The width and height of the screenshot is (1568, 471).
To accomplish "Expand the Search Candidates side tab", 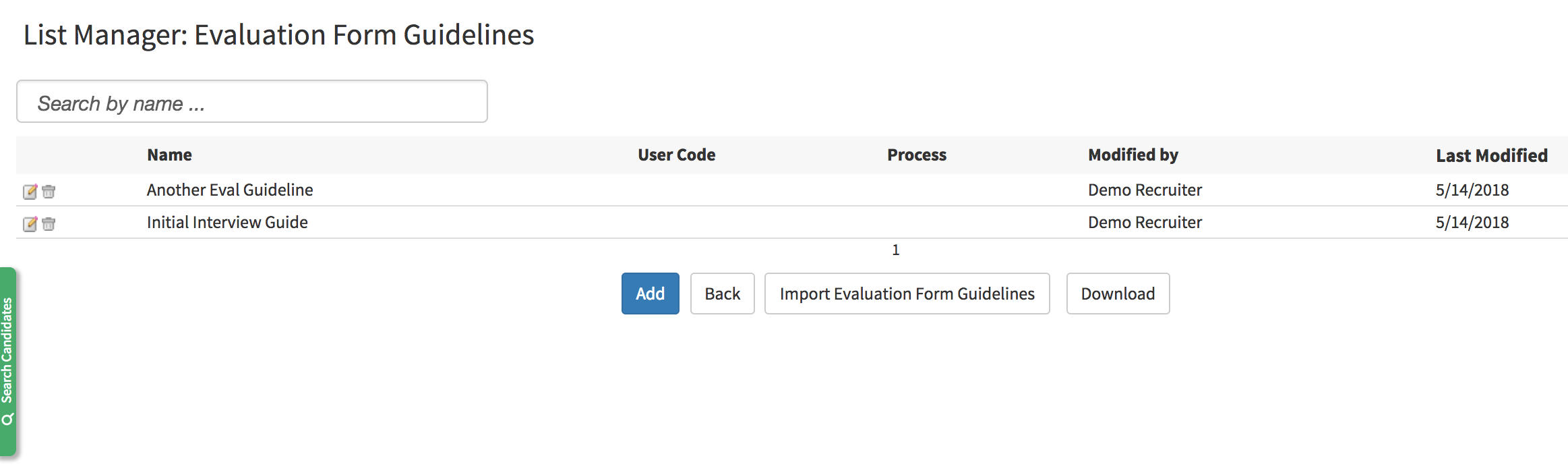I will 7,351.
